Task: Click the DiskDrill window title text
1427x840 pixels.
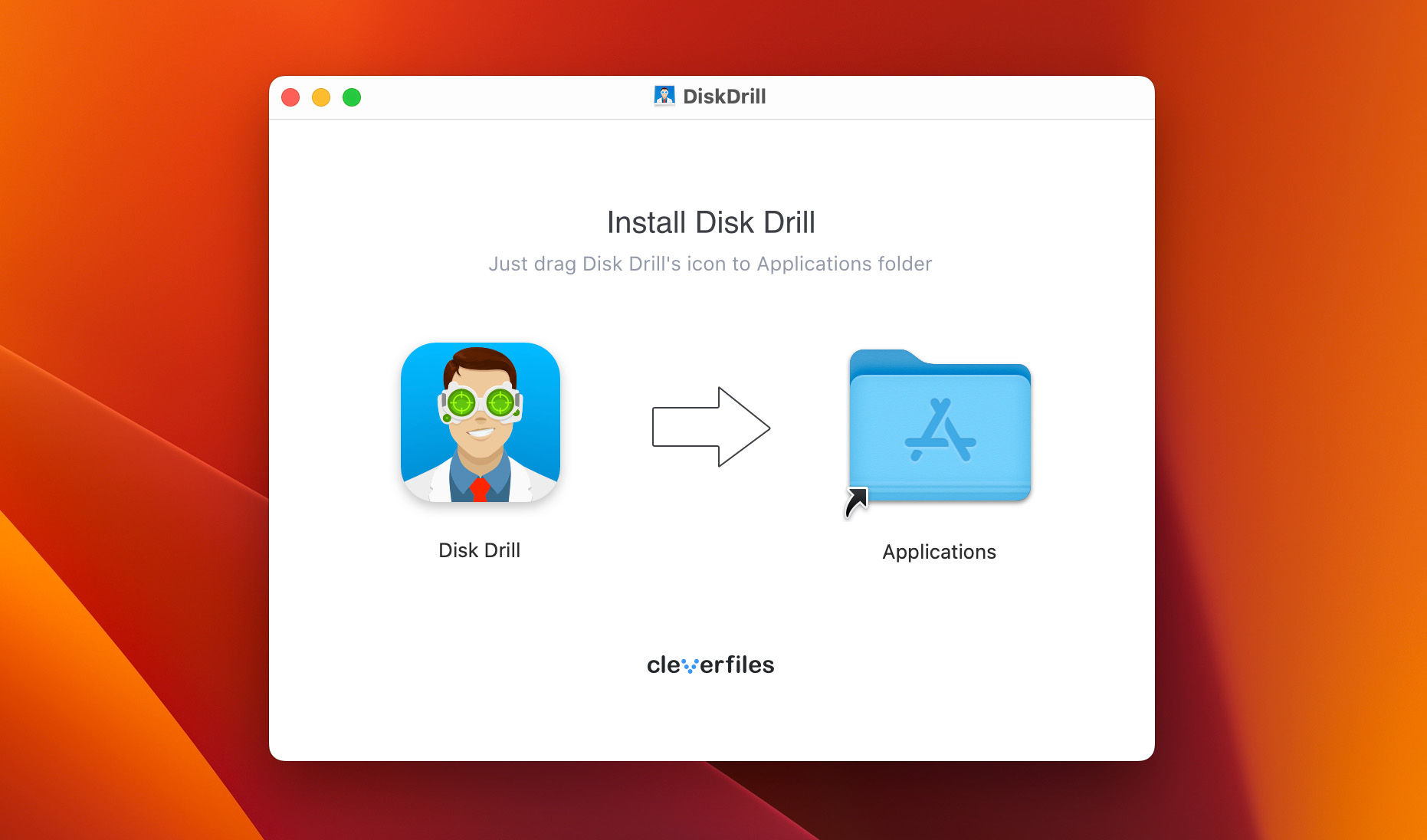Action: point(724,97)
